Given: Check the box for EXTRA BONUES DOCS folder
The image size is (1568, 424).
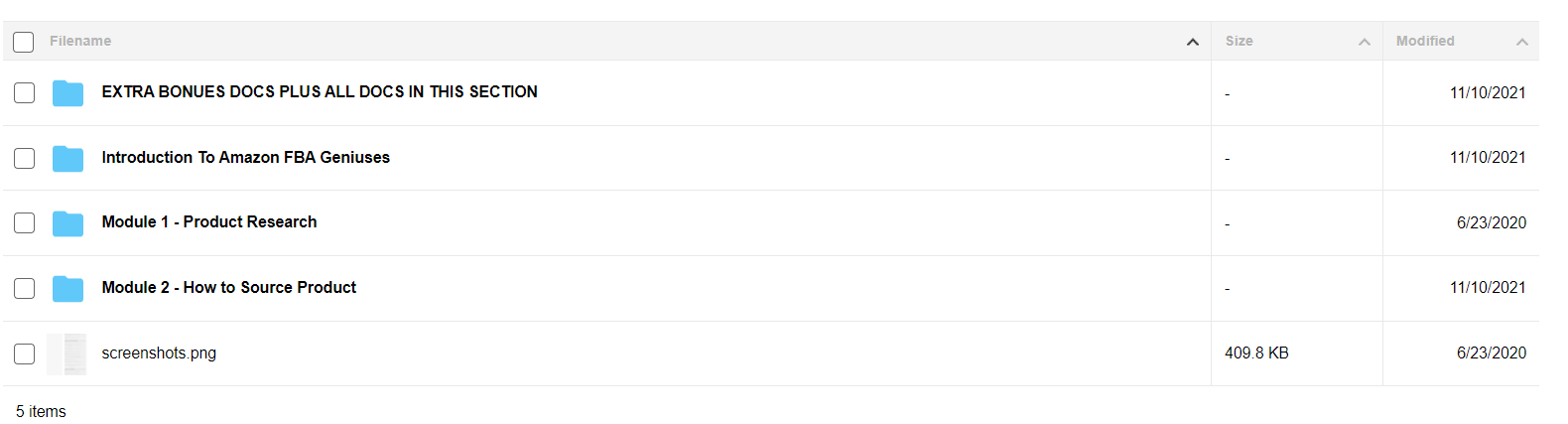Looking at the screenshot, I should [24, 93].
